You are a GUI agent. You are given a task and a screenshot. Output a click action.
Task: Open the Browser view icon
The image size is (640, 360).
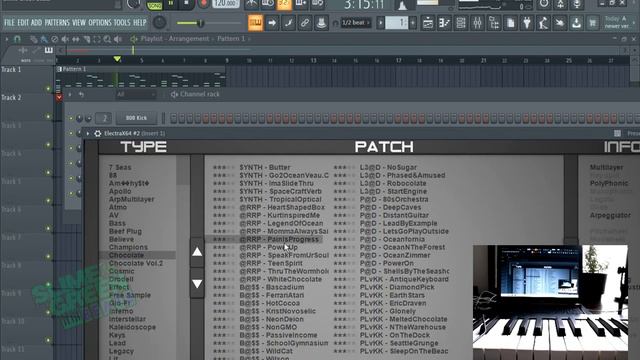(494, 23)
